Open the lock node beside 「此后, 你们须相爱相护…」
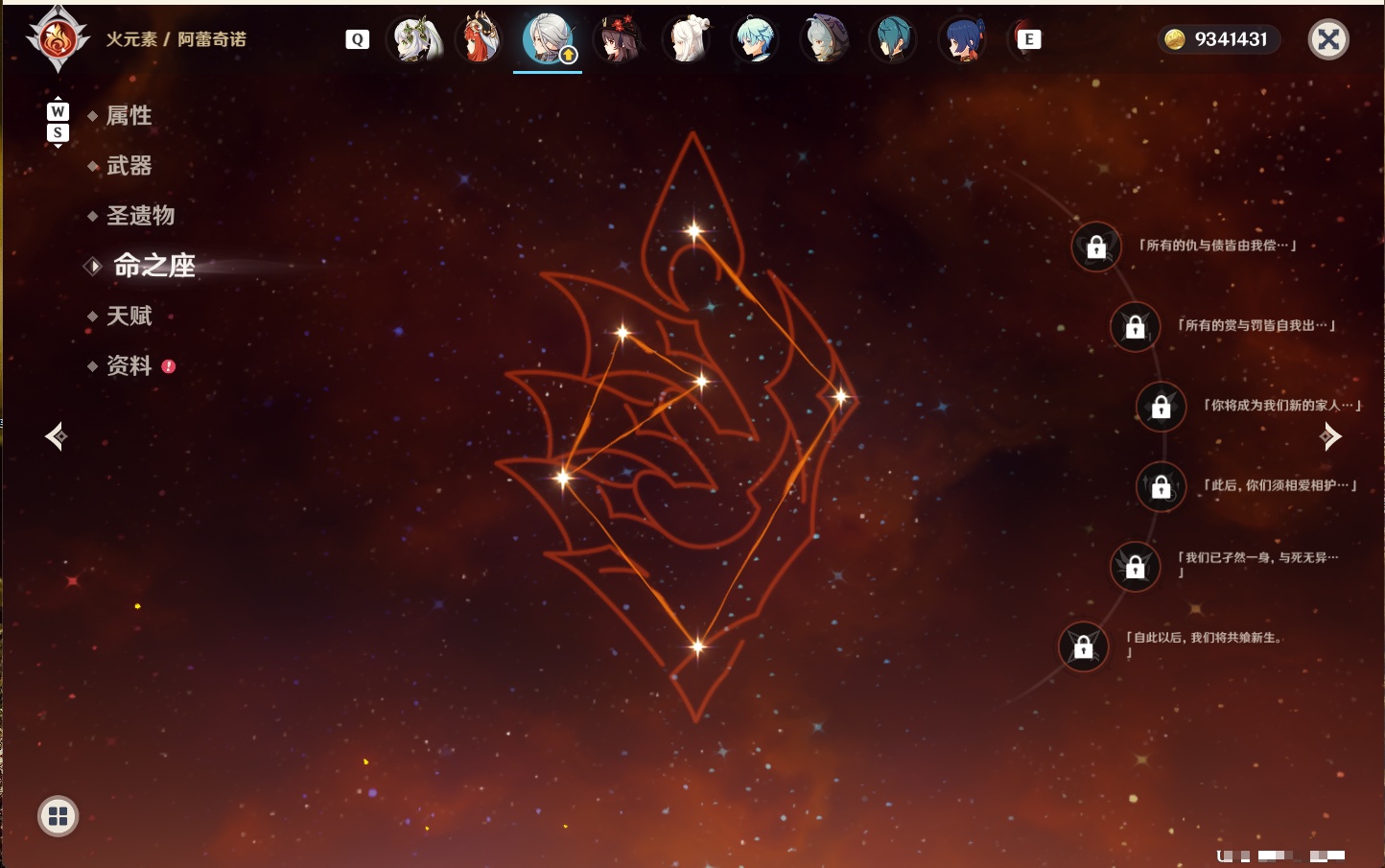 [x=1161, y=486]
